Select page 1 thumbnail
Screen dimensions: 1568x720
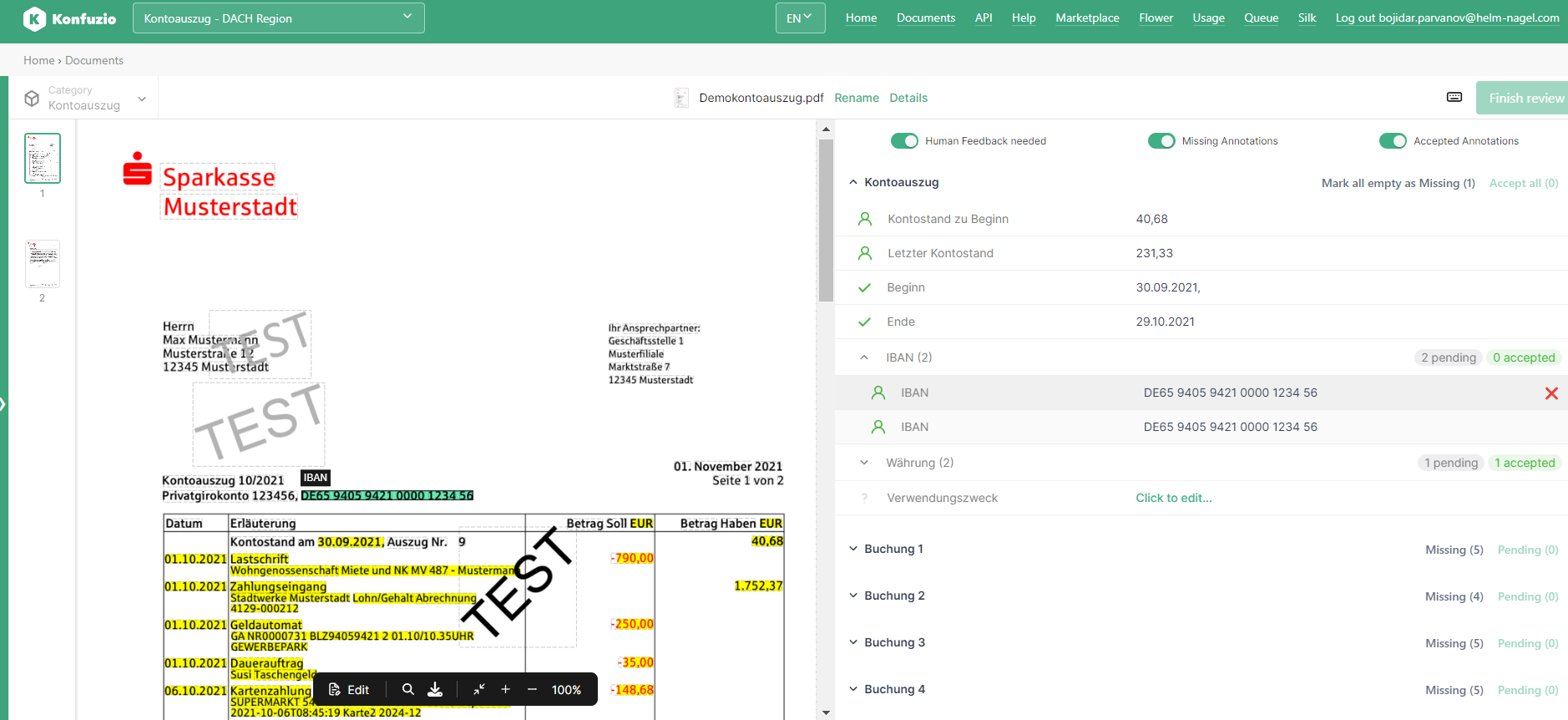[x=43, y=158]
